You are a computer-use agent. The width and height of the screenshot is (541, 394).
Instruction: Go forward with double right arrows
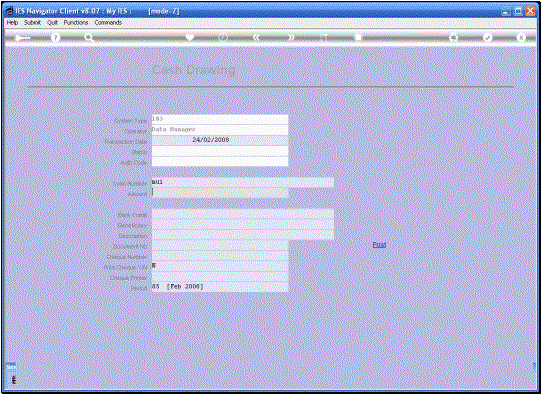tap(292, 37)
